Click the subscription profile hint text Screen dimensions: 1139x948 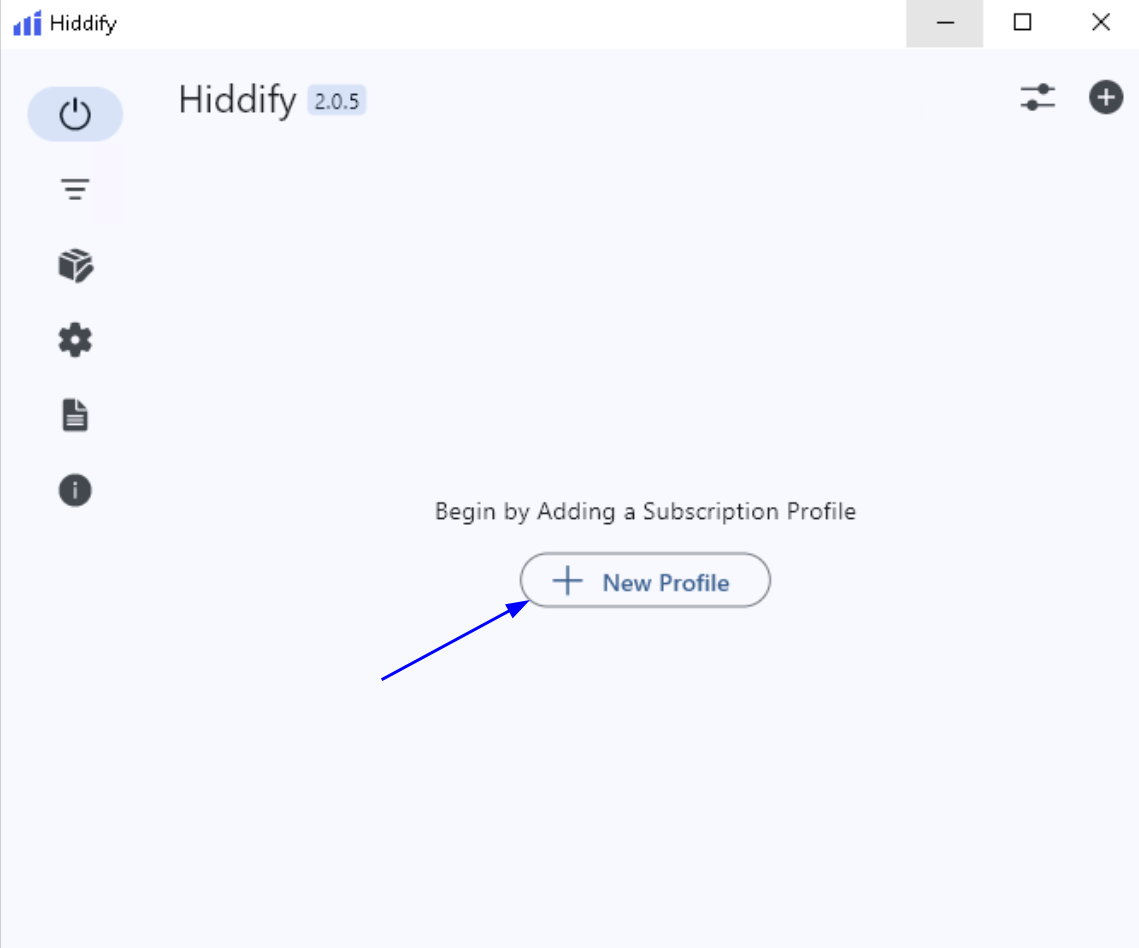coord(645,511)
